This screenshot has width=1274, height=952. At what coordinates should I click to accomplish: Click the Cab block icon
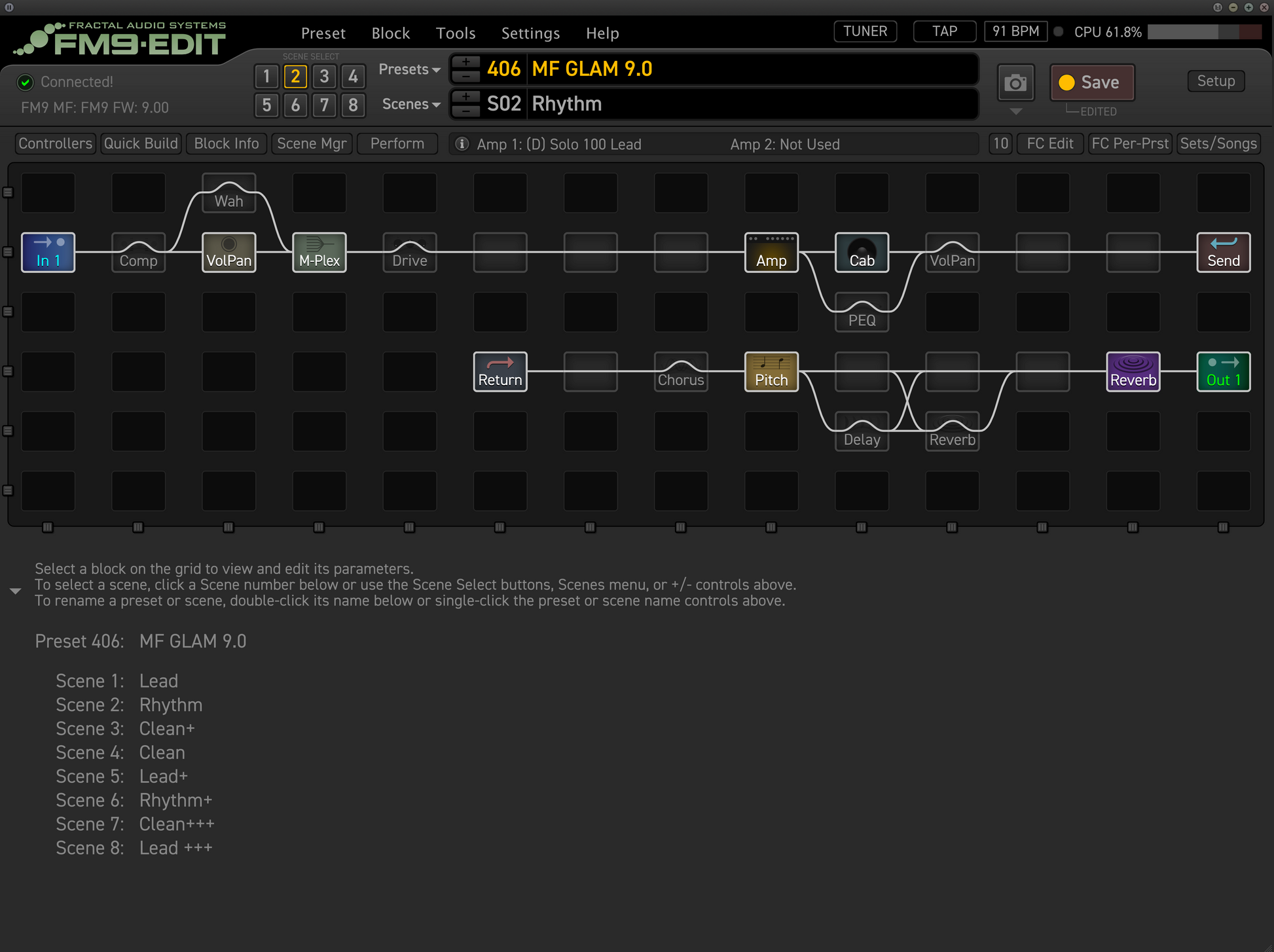[x=862, y=252]
